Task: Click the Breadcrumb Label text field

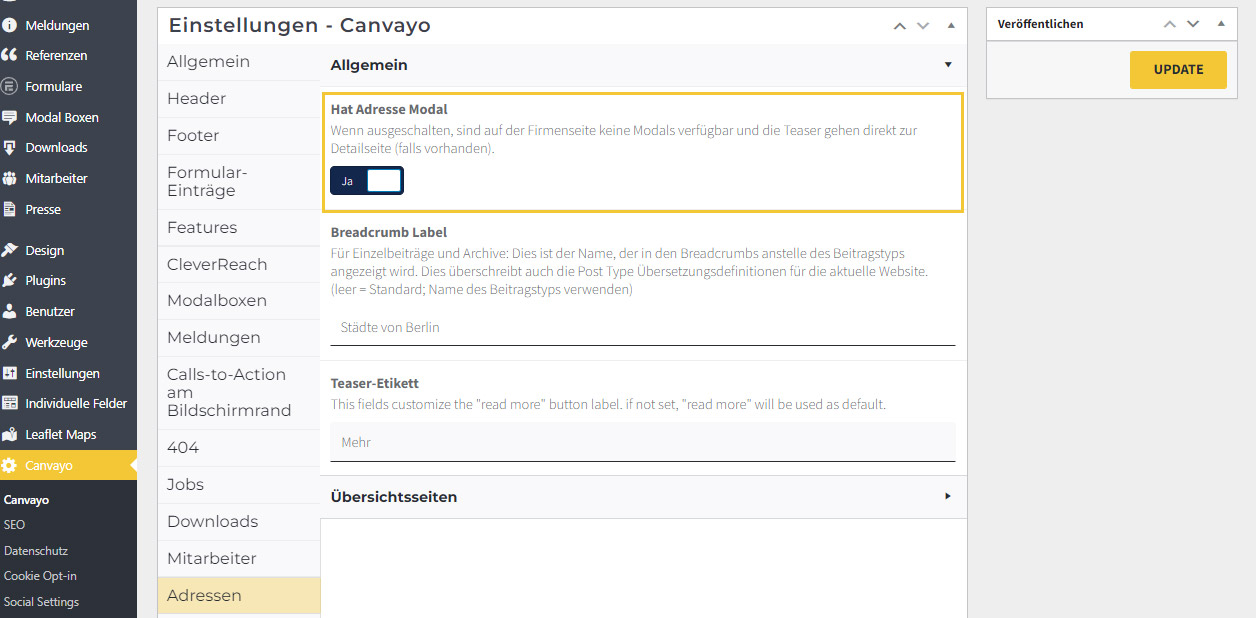Action: tap(642, 327)
